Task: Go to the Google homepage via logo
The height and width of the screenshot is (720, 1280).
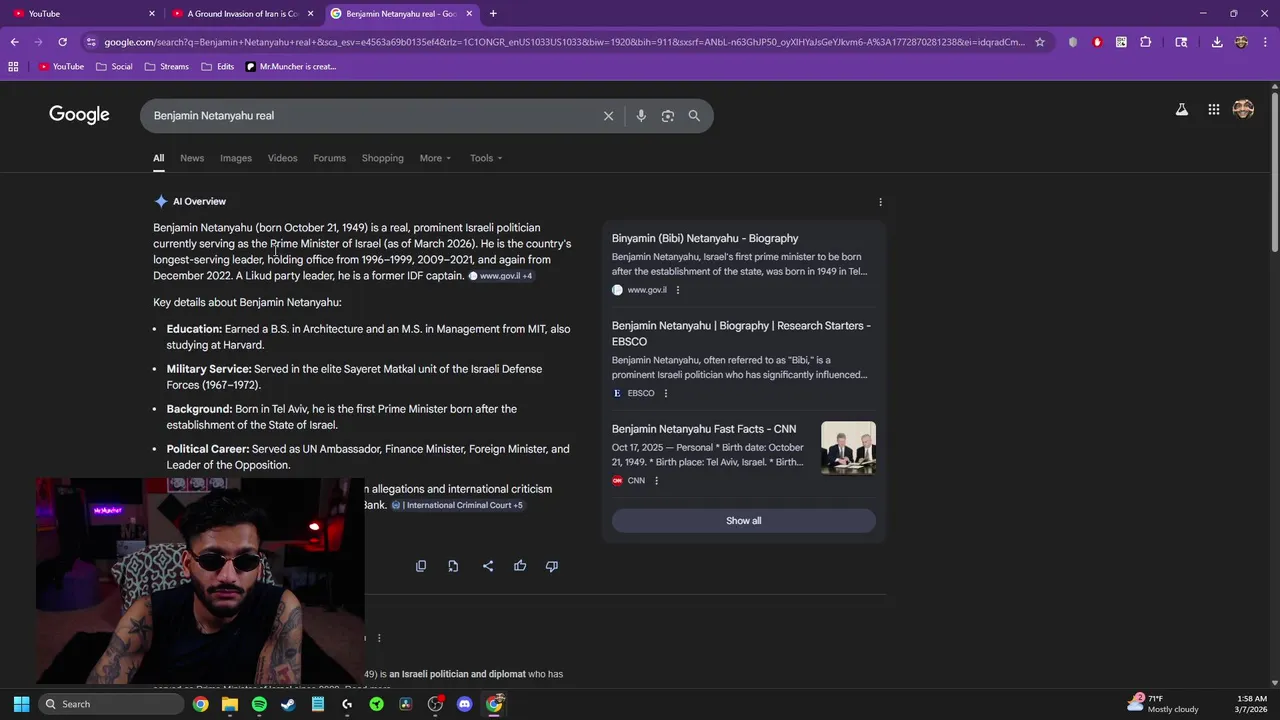Action: (79, 115)
